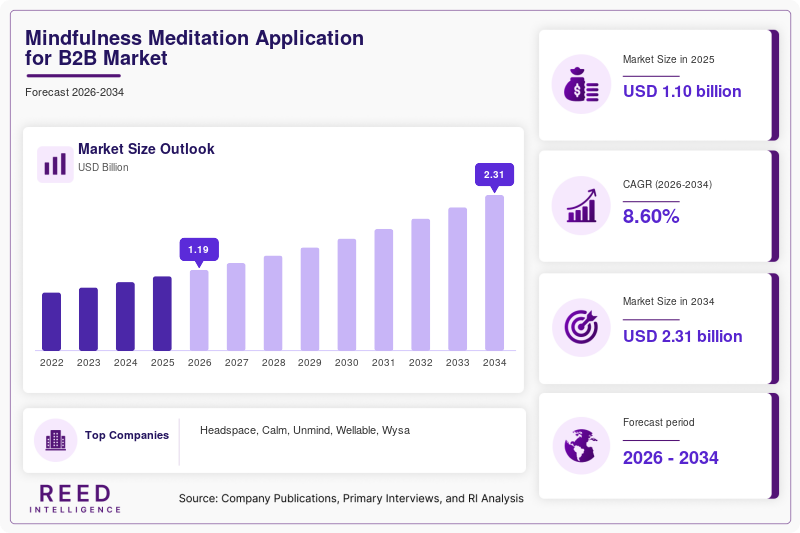The image size is (800, 533).
Task: Select the 2027 bar in the chart
Action: coord(236,307)
